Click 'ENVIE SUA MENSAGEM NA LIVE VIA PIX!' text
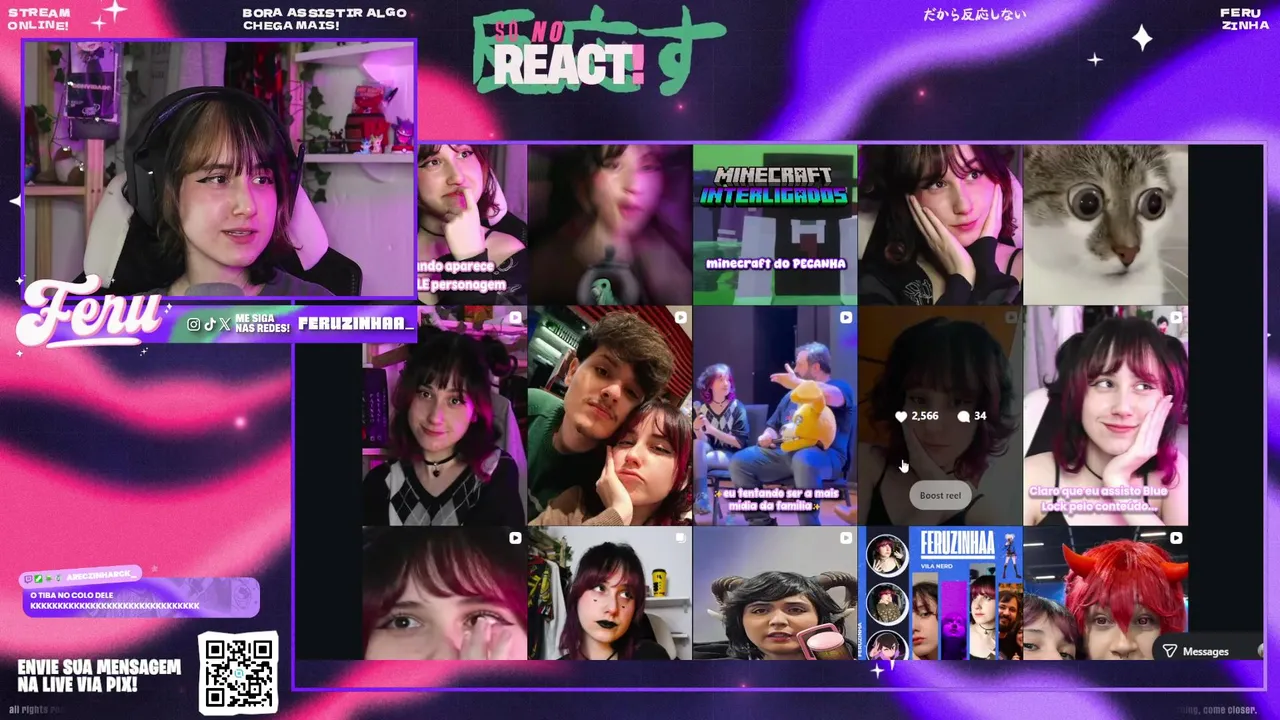This screenshot has height=720, width=1280. 99,676
